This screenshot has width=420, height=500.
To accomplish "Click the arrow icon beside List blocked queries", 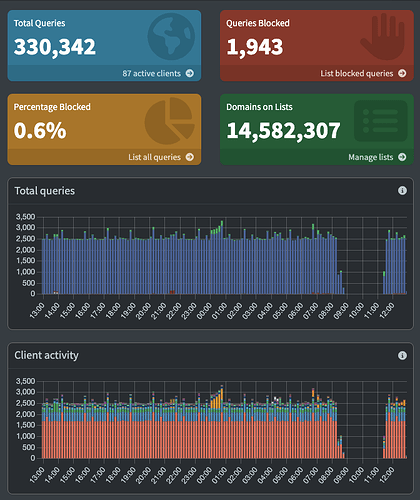I will pos(402,73).
